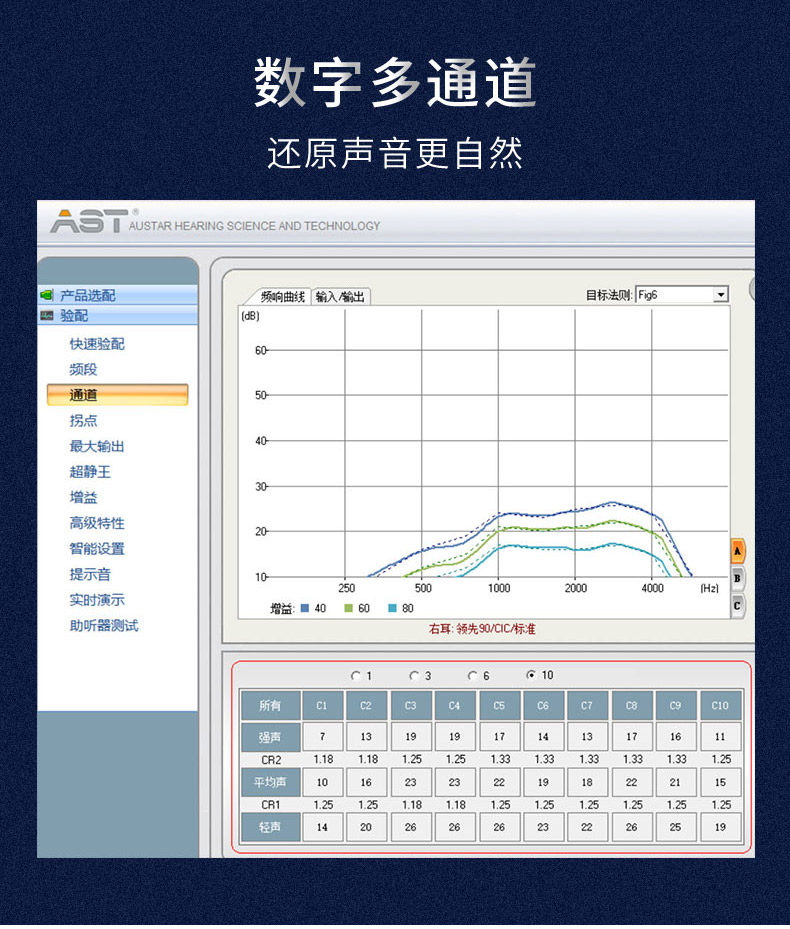This screenshot has height=929, width=790.
Task: Select channel C10 header
Action: [x=720, y=705]
